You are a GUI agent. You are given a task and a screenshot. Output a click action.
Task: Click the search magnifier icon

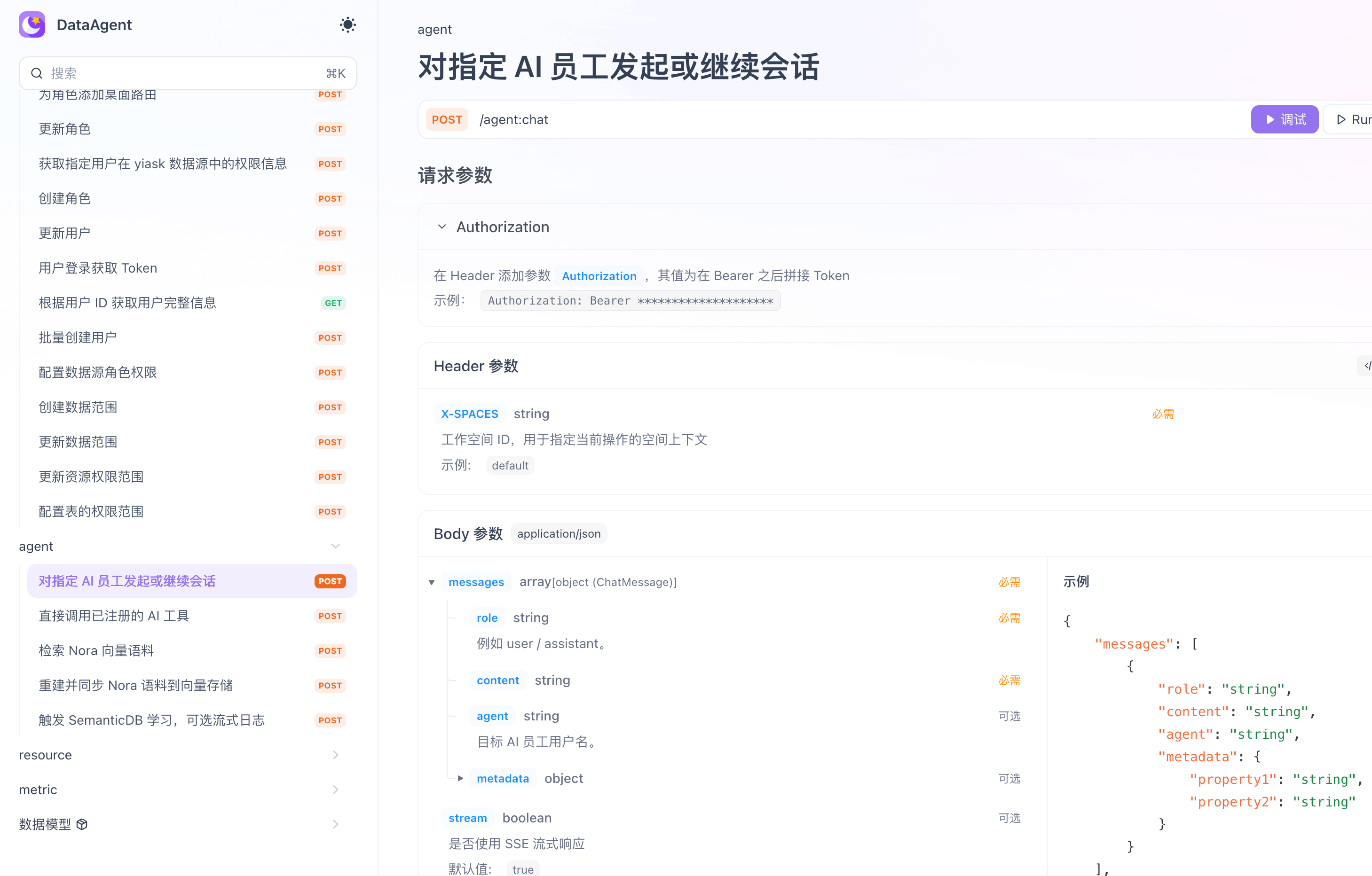pos(37,73)
